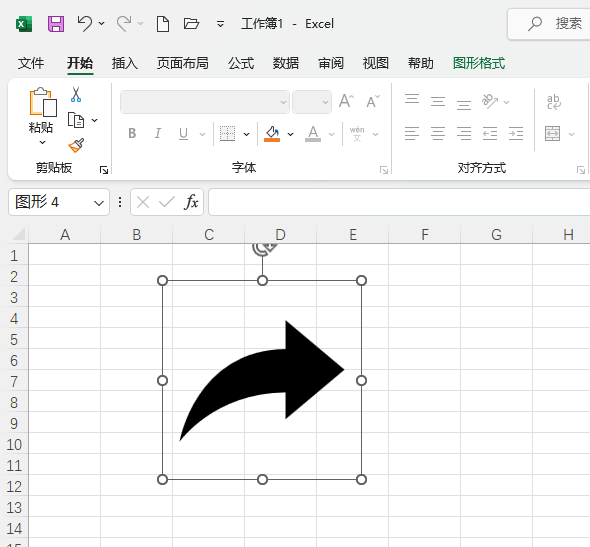This screenshot has height=547, width=590.
Task: Open the 对齐方式 group dialog launcher
Action: [x=581, y=170]
